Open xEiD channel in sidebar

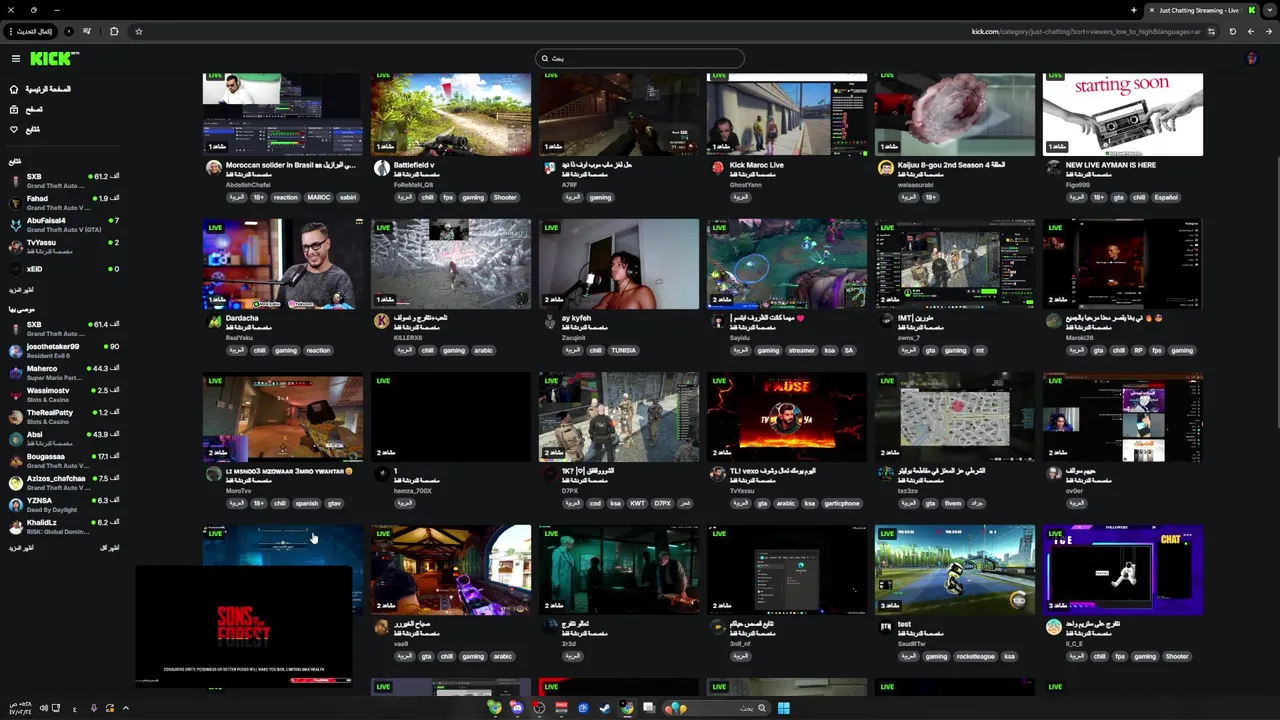tap(64, 269)
